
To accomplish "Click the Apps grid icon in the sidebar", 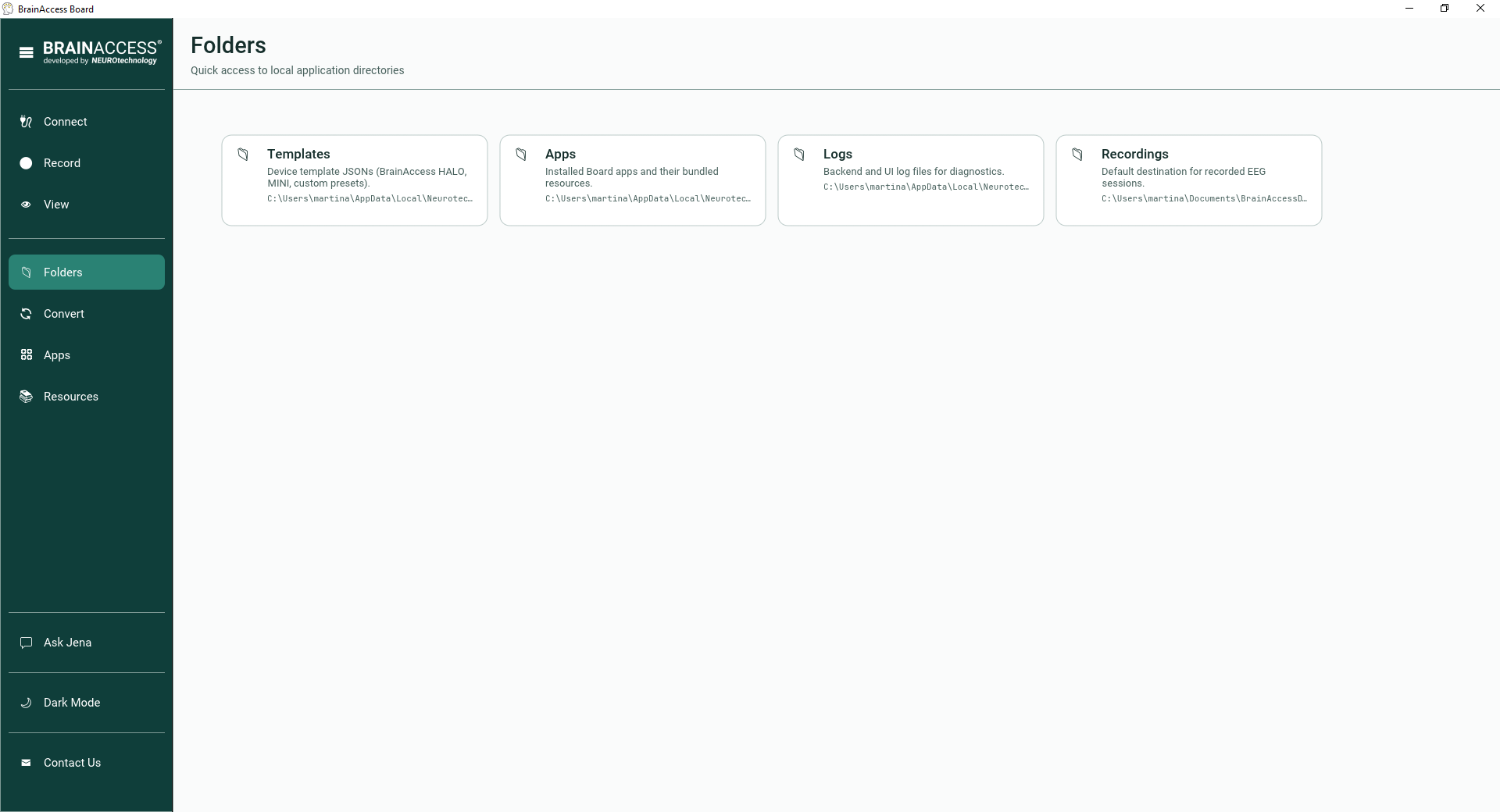I will click(x=26, y=355).
